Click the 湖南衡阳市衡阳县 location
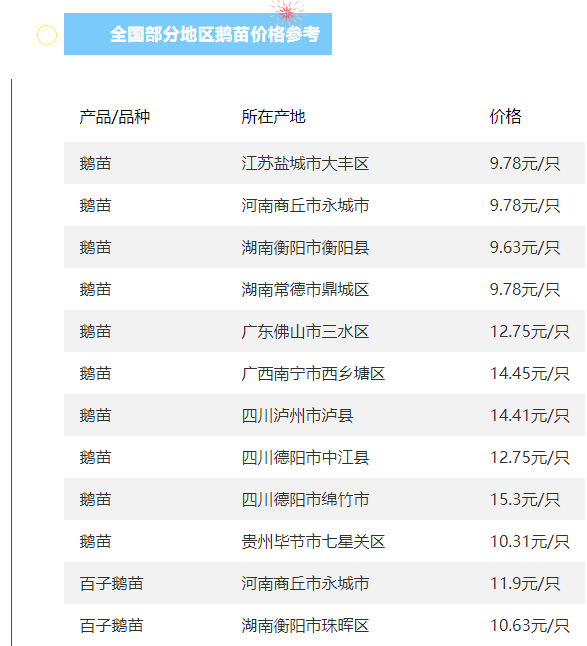 [305, 248]
